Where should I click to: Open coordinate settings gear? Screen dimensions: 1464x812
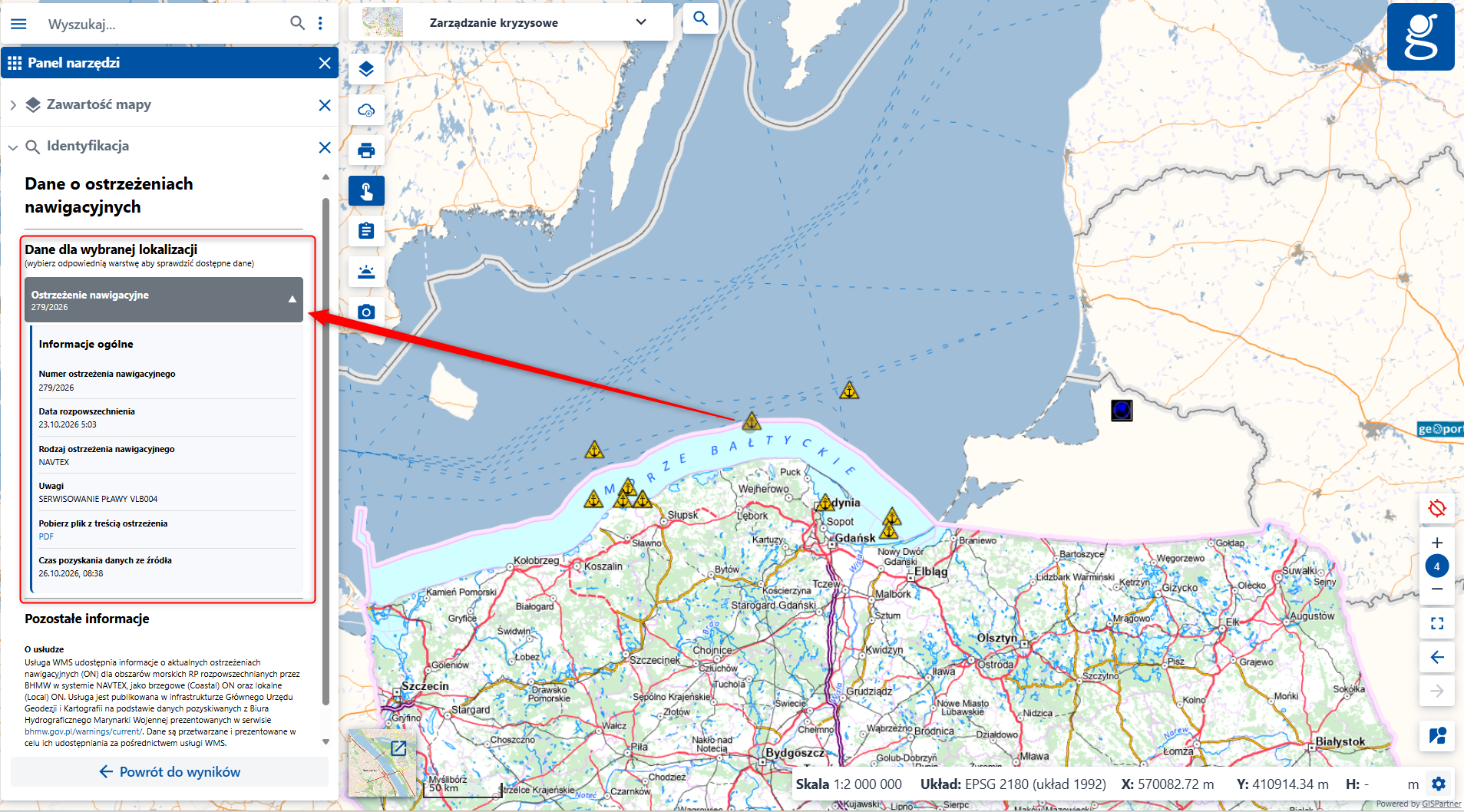1439,784
